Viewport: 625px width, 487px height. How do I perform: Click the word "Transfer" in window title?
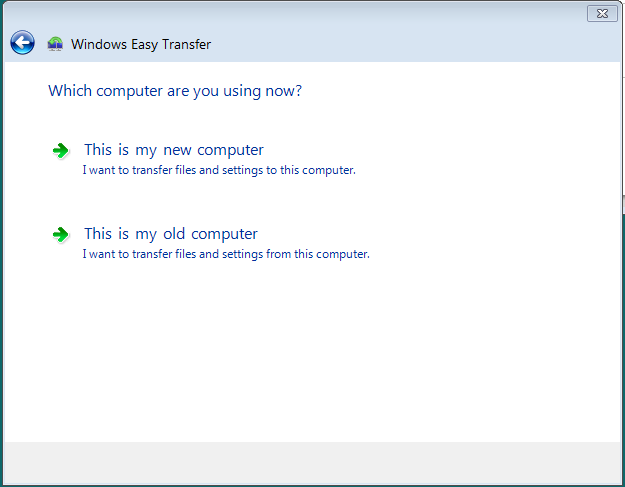pos(186,44)
